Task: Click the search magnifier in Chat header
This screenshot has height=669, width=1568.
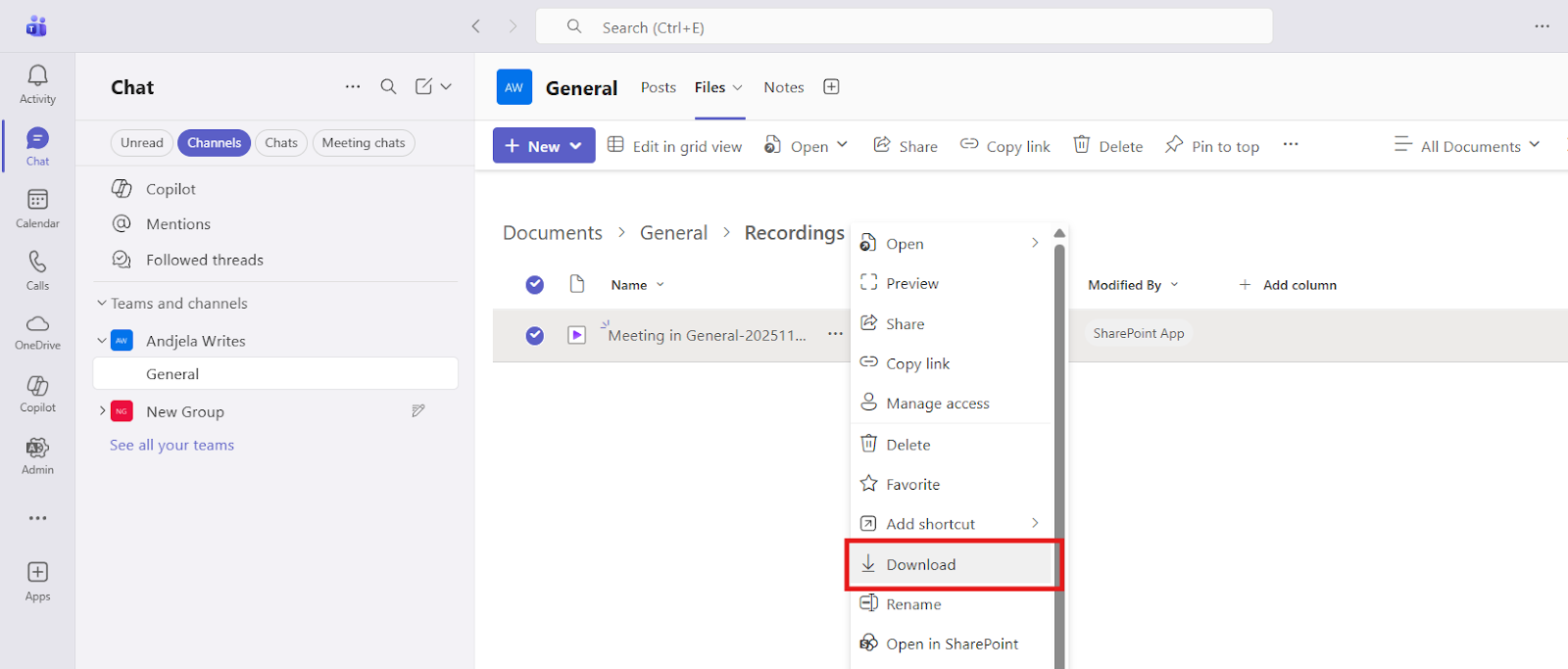Action: pos(388,87)
